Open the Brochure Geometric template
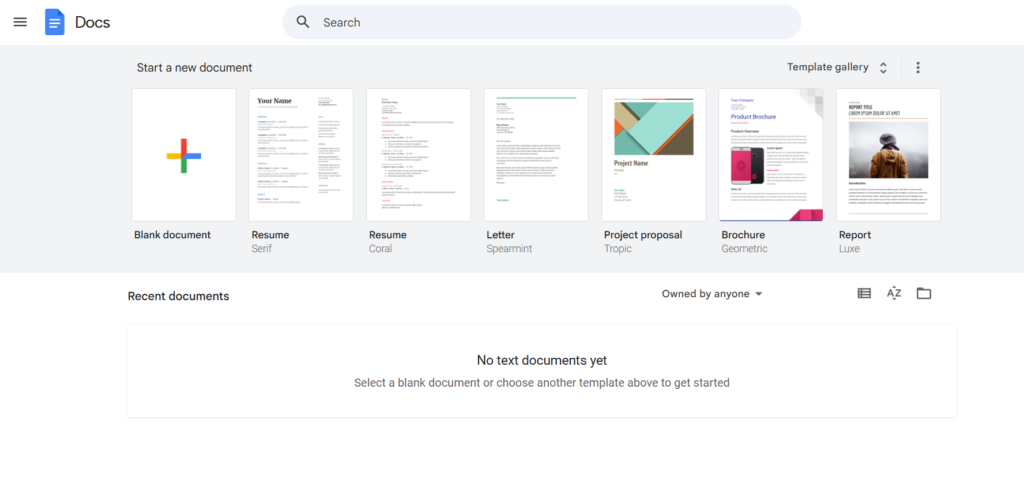 (770, 155)
